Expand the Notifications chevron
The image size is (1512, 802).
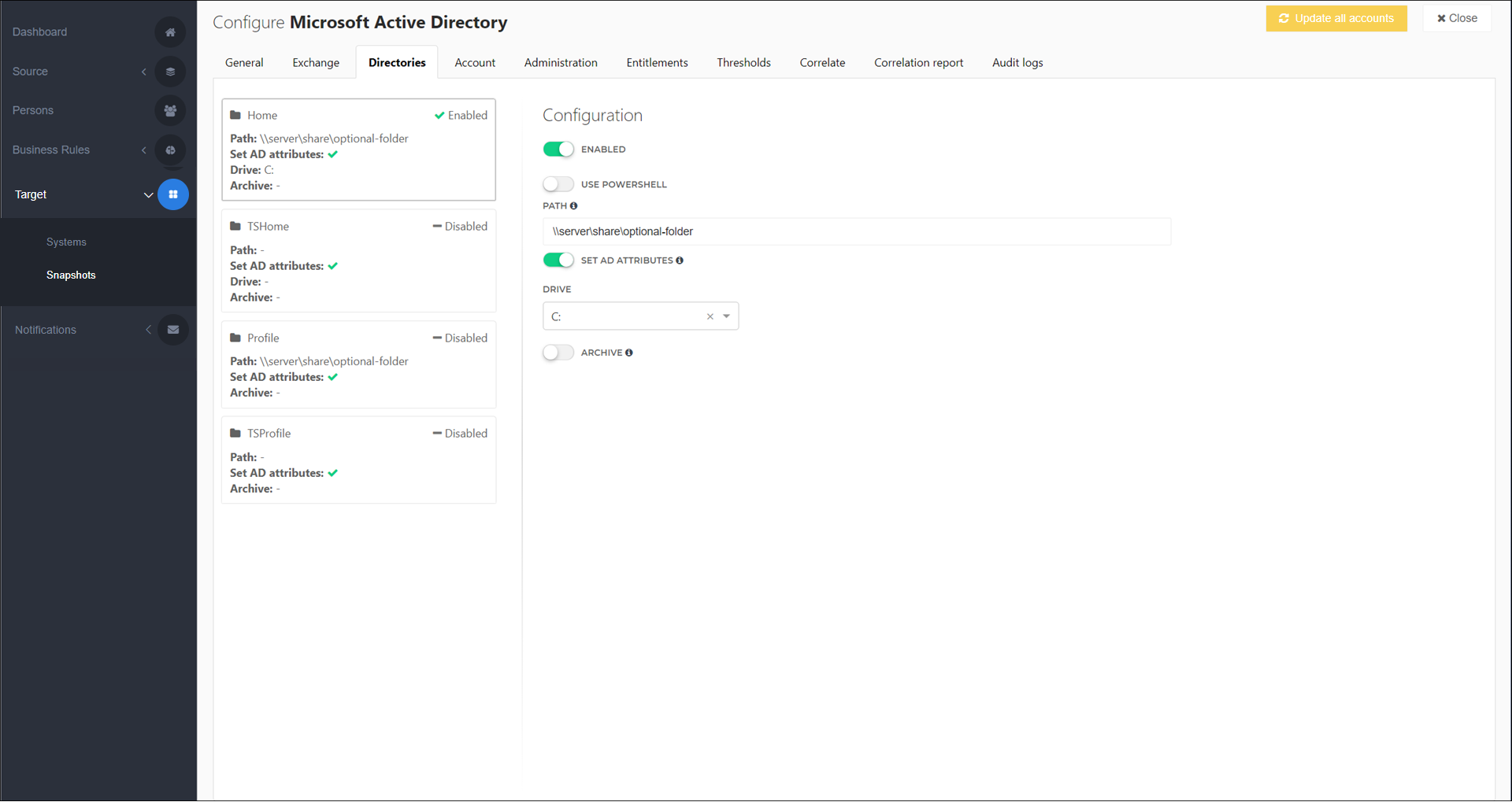148,330
